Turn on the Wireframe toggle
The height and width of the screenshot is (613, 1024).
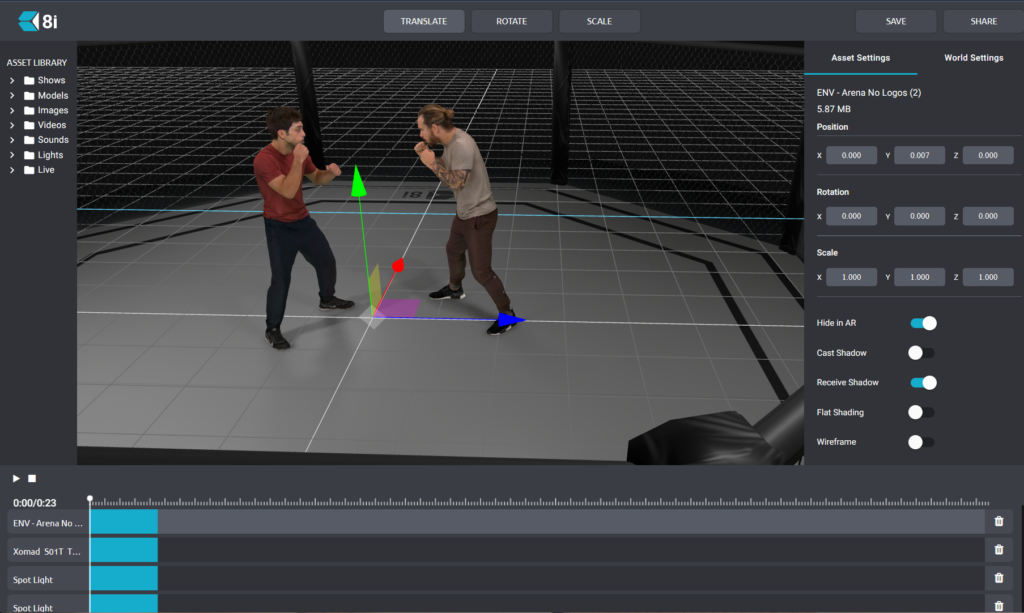tap(921, 442)
